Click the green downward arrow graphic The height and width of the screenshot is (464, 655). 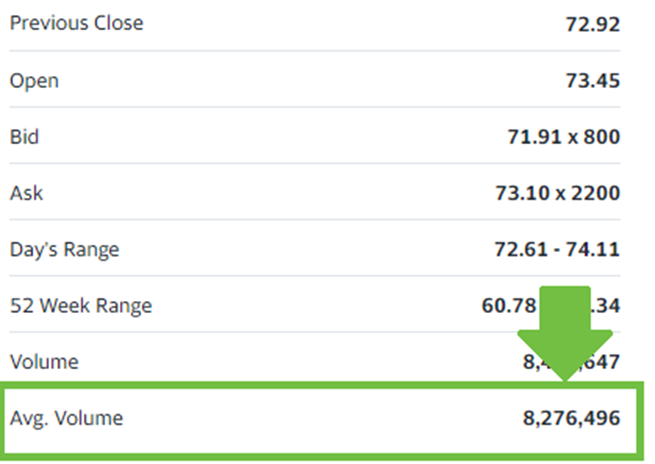pyautogui.click(x=565, y=333)
